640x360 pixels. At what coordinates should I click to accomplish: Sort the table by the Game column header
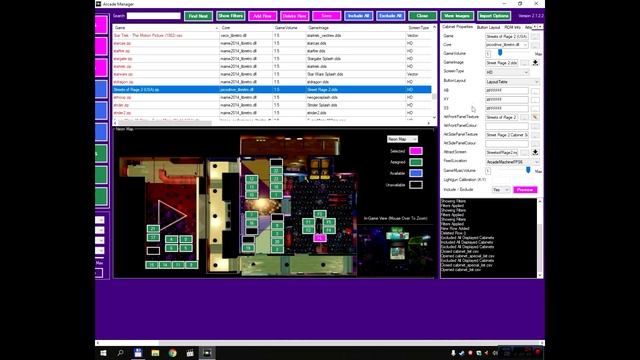[166, 28]
